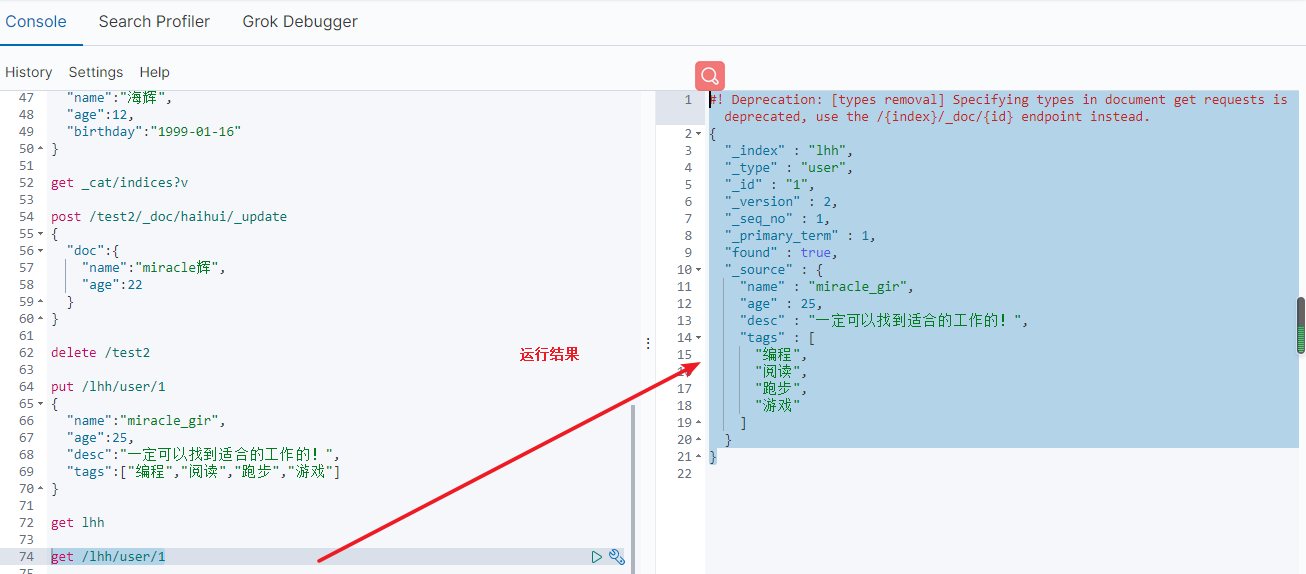Screen dimensions: 1306x574
Task: Click the Deprecation warning line in response
Action: coord(998,108)
